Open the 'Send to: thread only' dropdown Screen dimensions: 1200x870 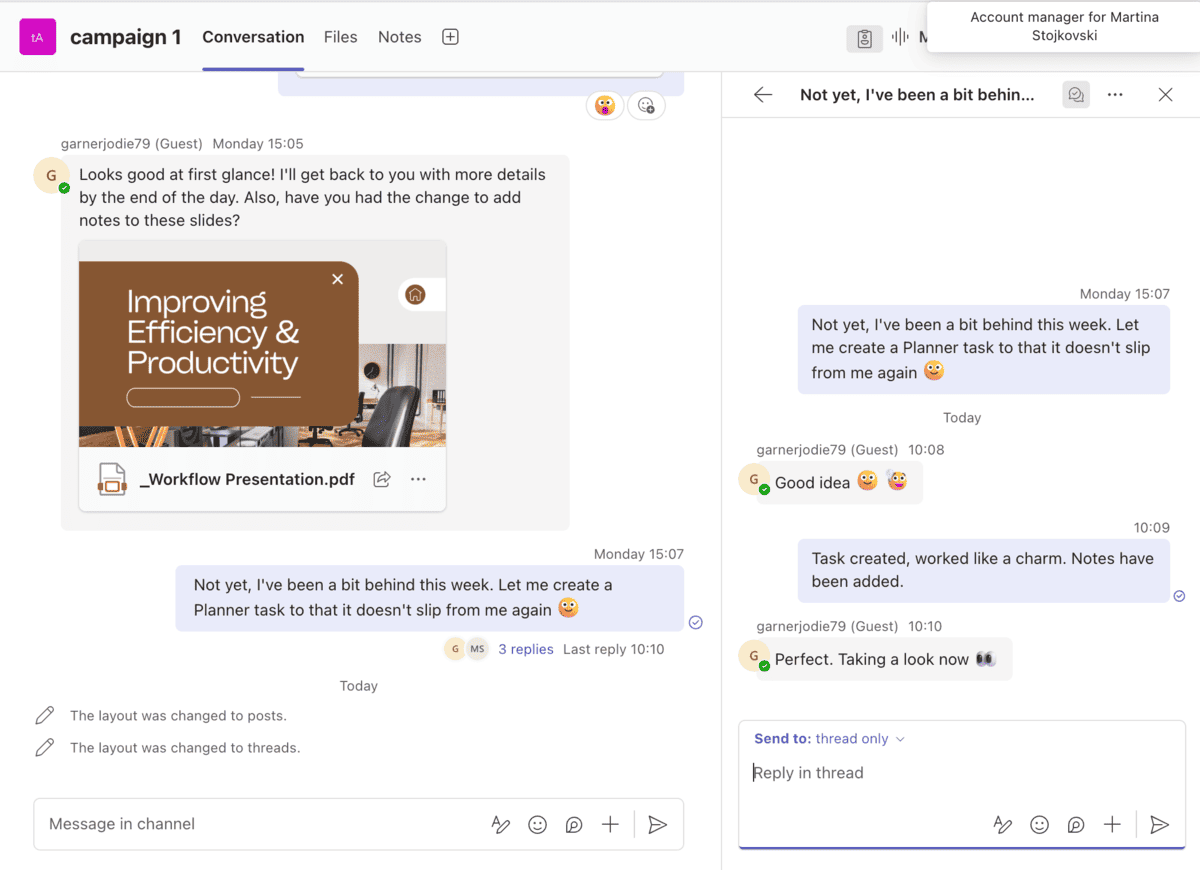point(829,738)
